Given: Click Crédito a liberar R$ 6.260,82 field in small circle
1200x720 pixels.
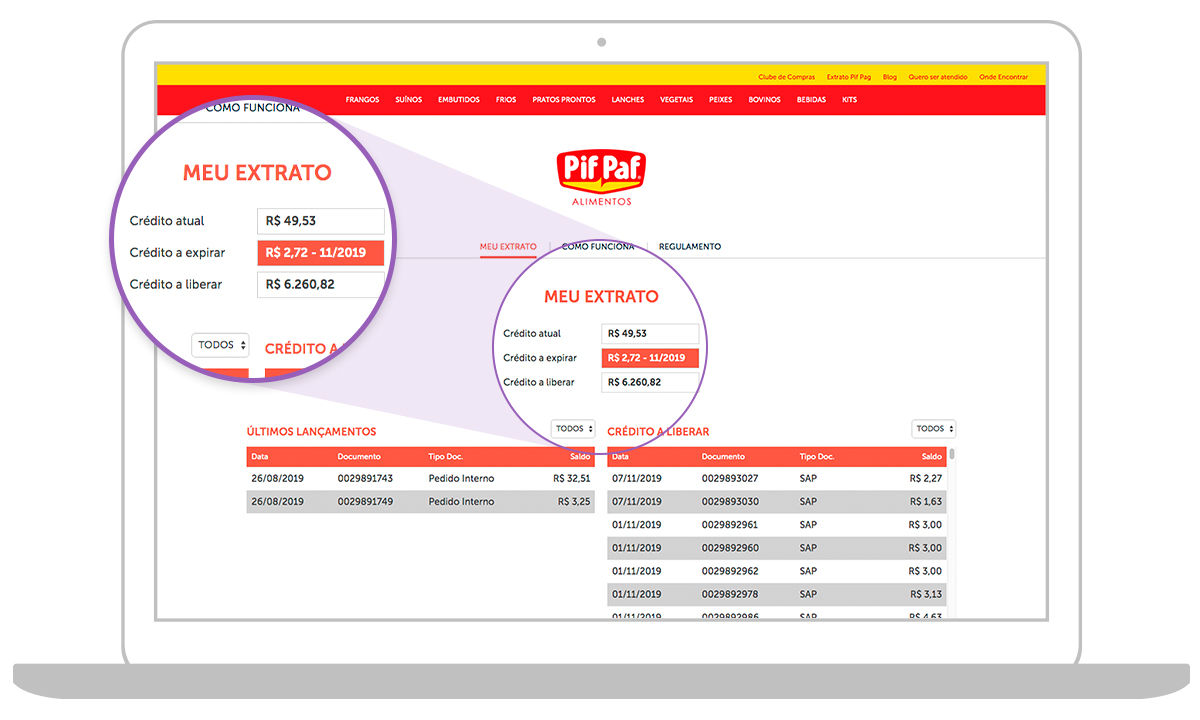Looking at the screenshot, I should [651, 382].
